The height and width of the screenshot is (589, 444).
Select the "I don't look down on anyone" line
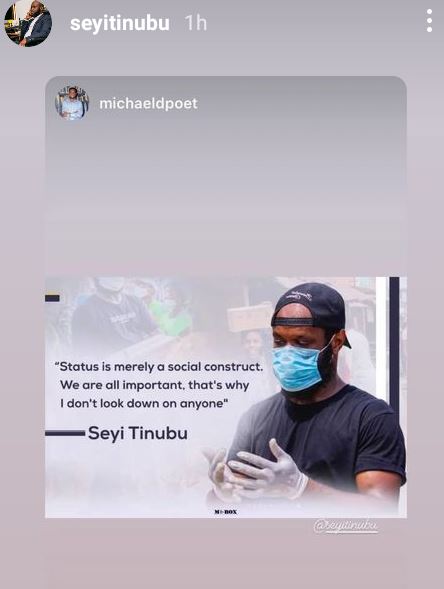coord(144,403)
